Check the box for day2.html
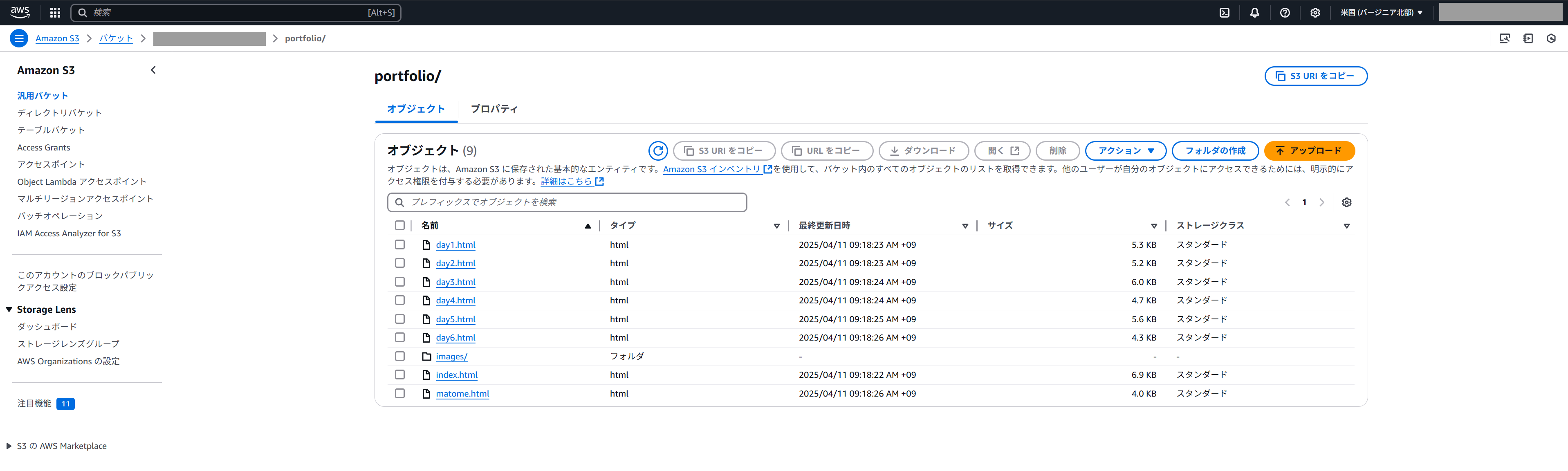The width and height of the screenshot is (1568, 471). tap(400, 263)
